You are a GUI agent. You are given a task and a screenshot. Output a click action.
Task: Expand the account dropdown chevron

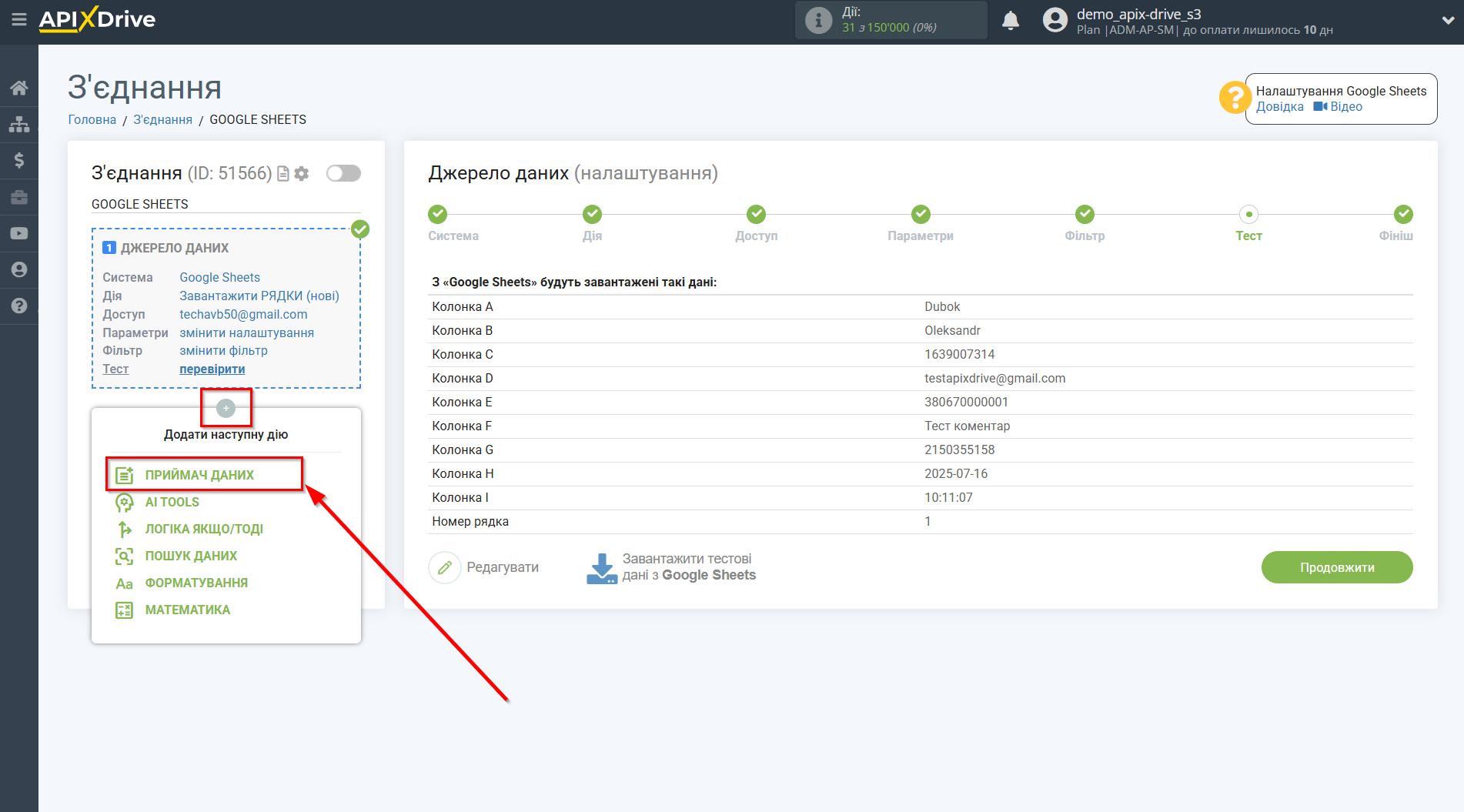pyautogui.click(x=1448, y=21)
